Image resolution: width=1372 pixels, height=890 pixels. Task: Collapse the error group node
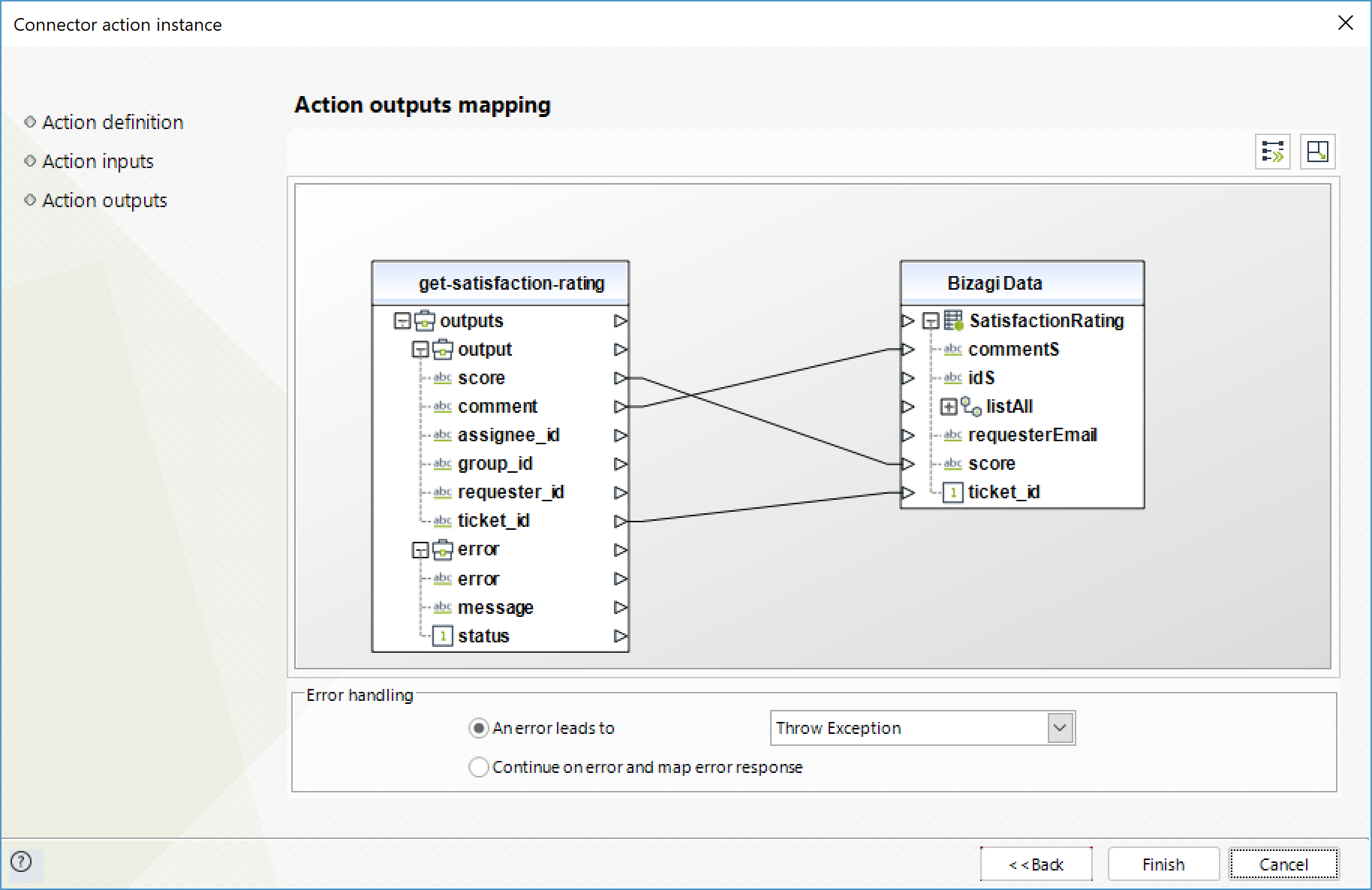pyautogui.click(x=420, y=550)
